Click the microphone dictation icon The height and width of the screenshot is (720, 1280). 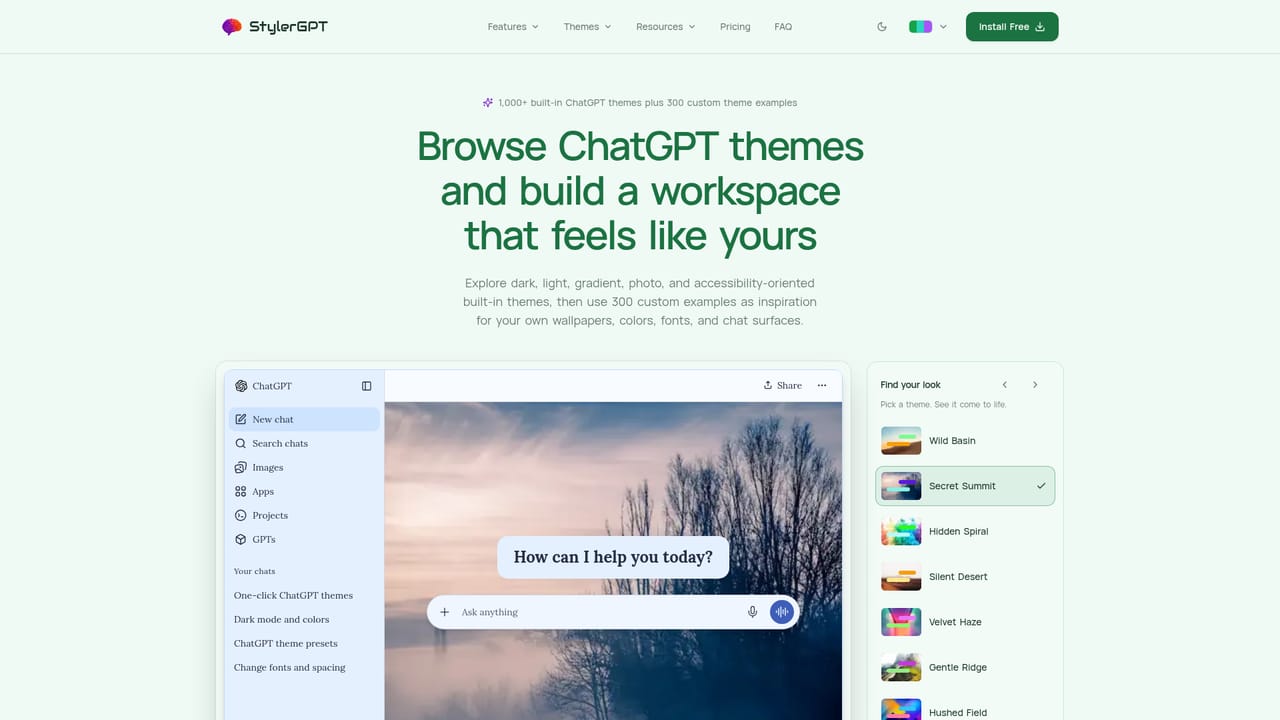(753, 612)
